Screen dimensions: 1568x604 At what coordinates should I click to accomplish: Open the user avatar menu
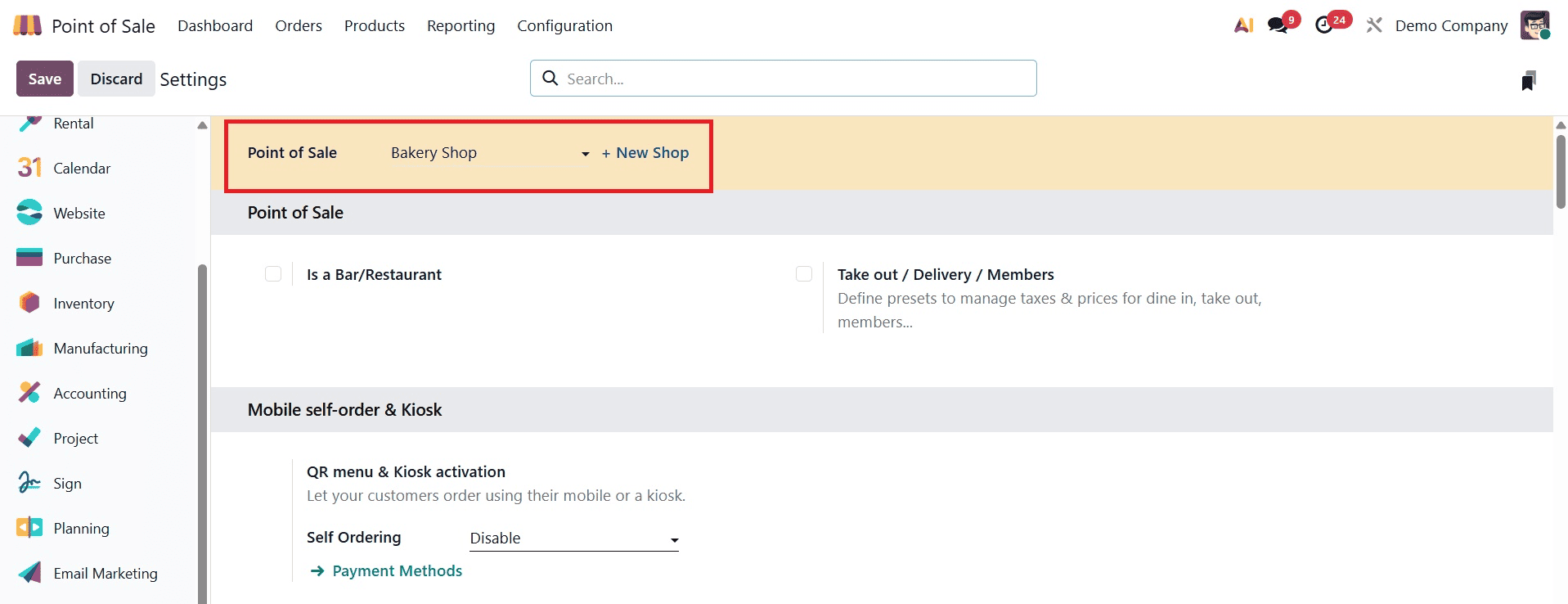click(x=1535, y=25)
